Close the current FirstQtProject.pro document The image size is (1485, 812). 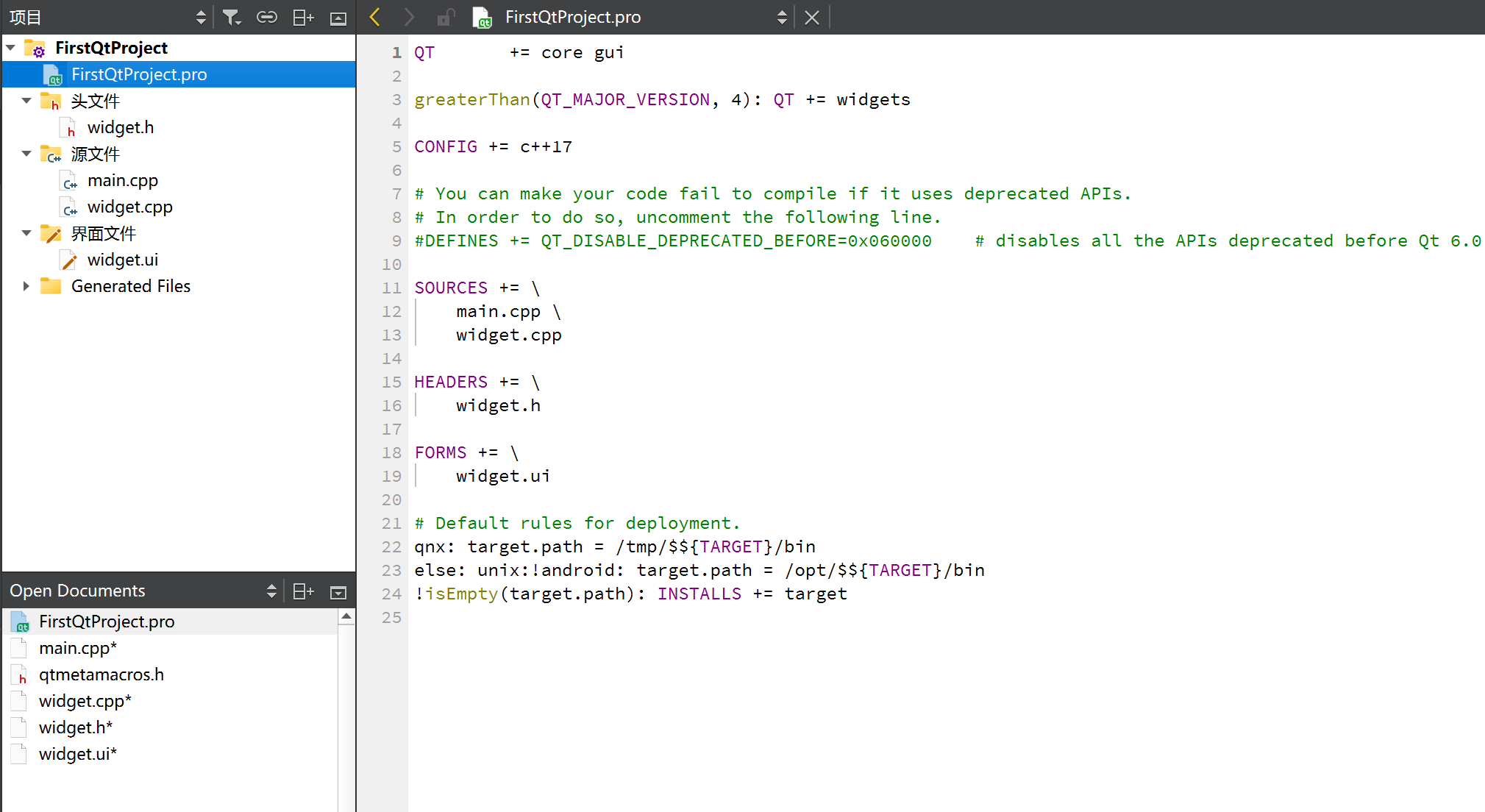pyautogui.click(x=812, y=17)
